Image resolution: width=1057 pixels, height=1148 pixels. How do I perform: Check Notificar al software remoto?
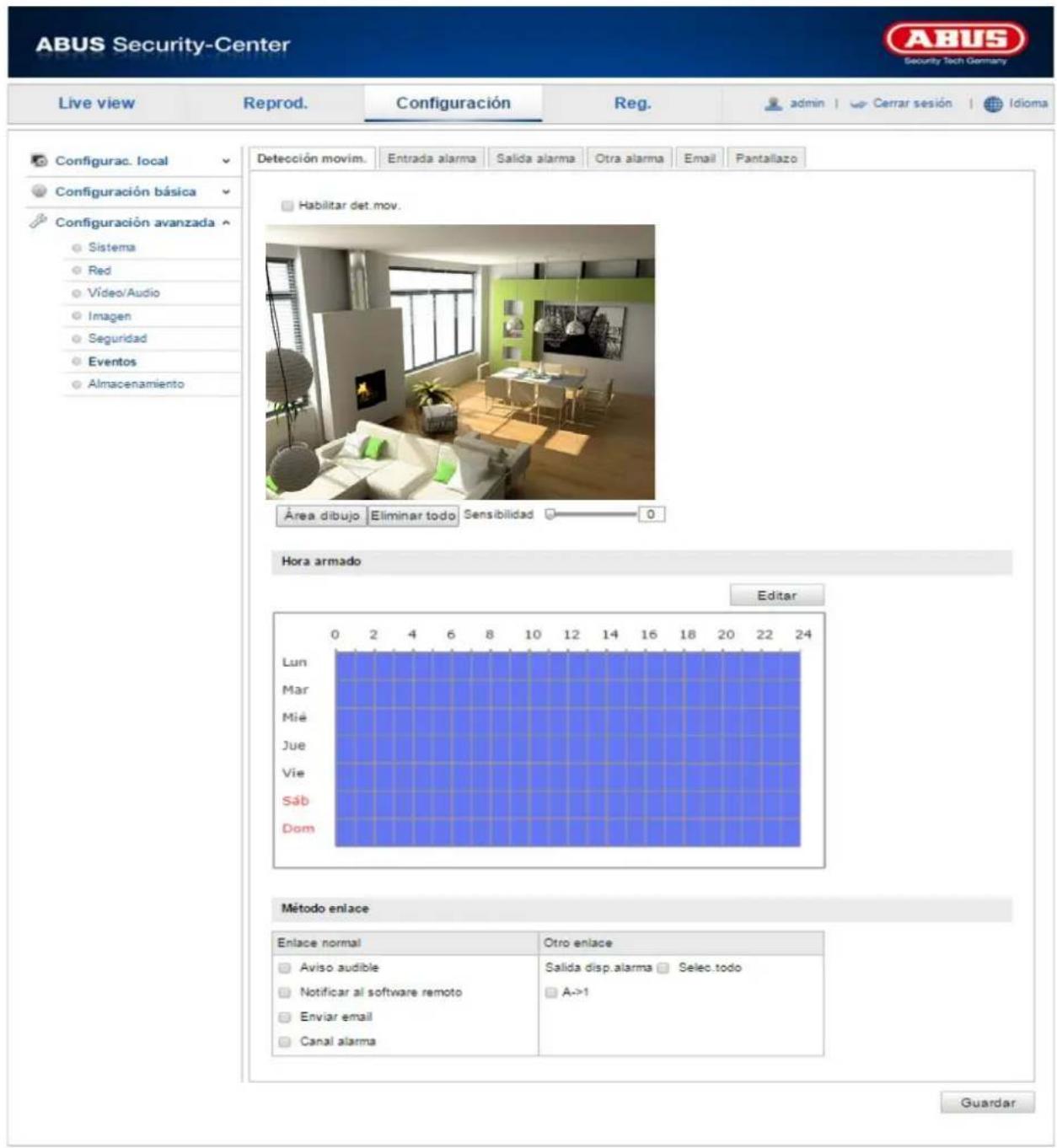tap(285, 992)
